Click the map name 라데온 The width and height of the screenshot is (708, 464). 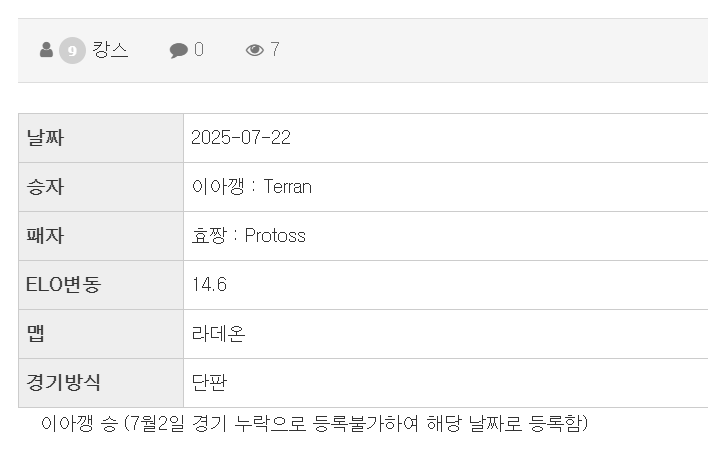(218, 334)
